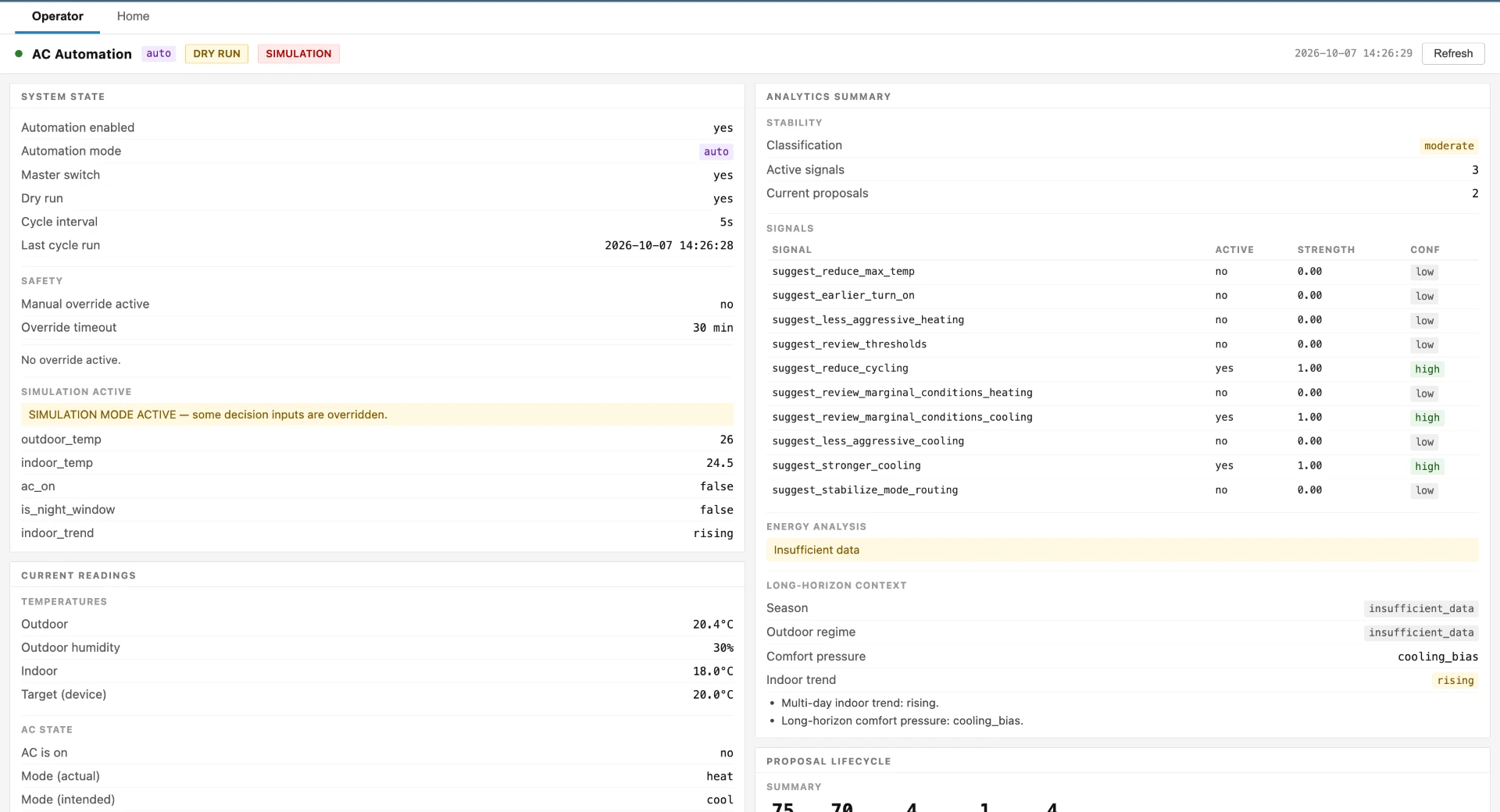
Task: Click the SIMULATION MODE ACTIVE warning banner
Action: (x=377, y=415)
